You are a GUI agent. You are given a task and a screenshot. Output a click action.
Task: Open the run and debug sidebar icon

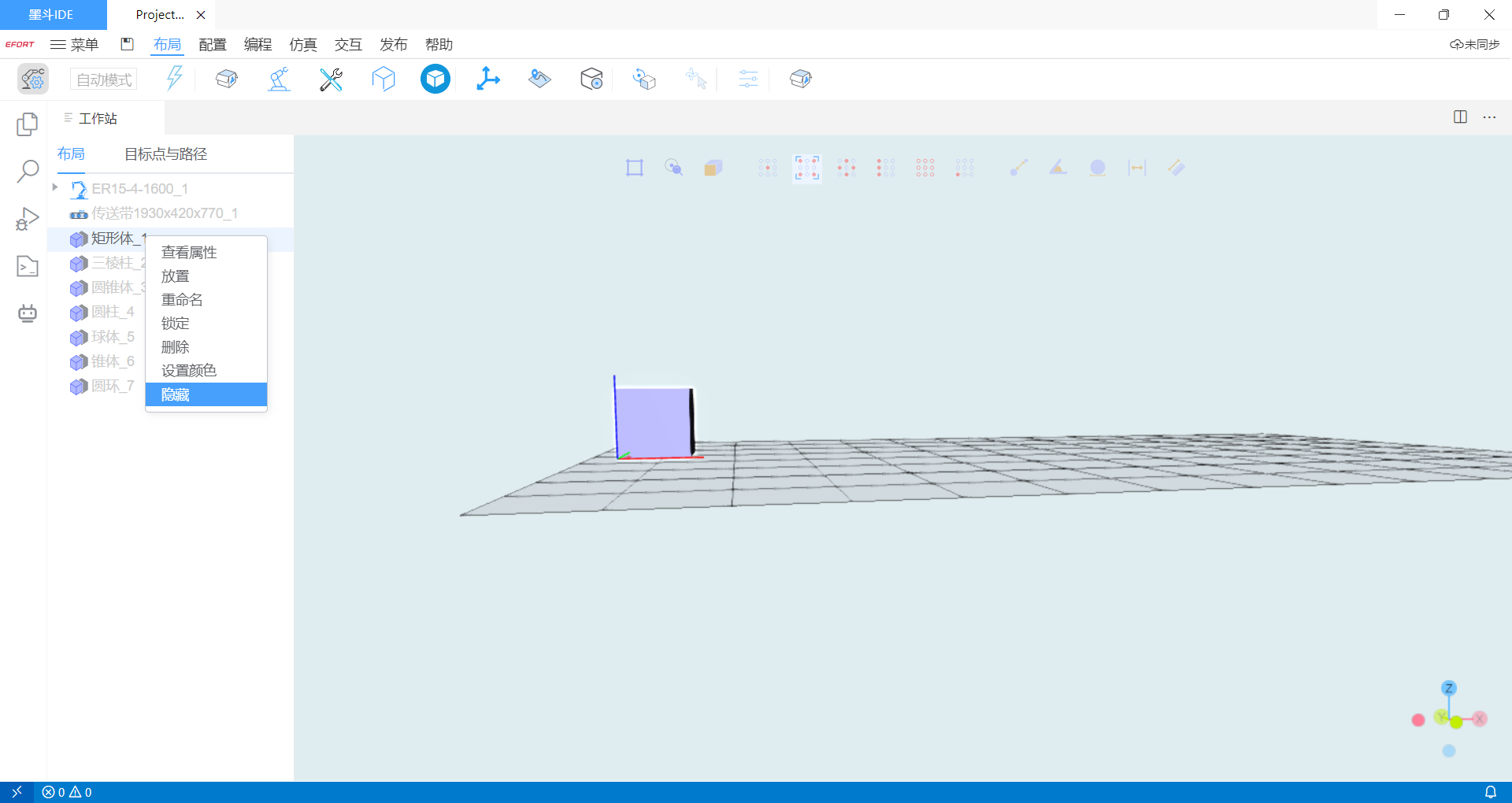(x=28, y=219)
